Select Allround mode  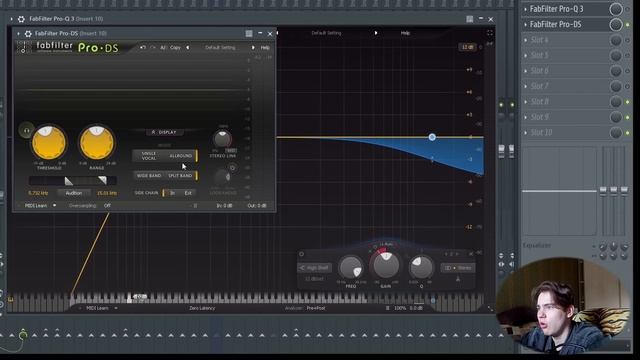click(x=180, y=156)
